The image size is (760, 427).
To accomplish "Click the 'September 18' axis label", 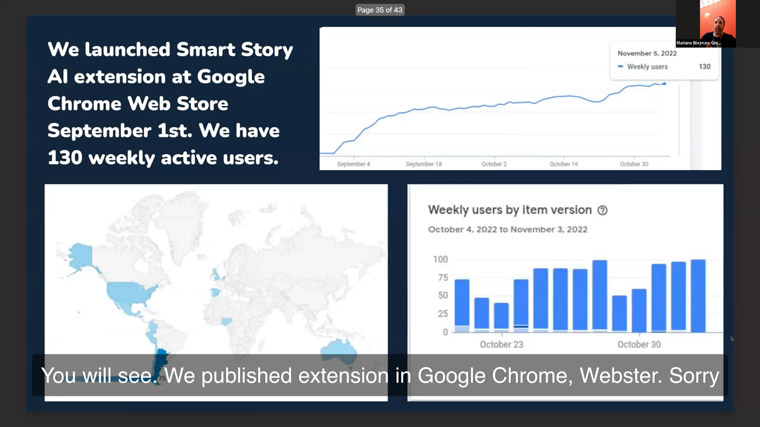I will point(424,164).
